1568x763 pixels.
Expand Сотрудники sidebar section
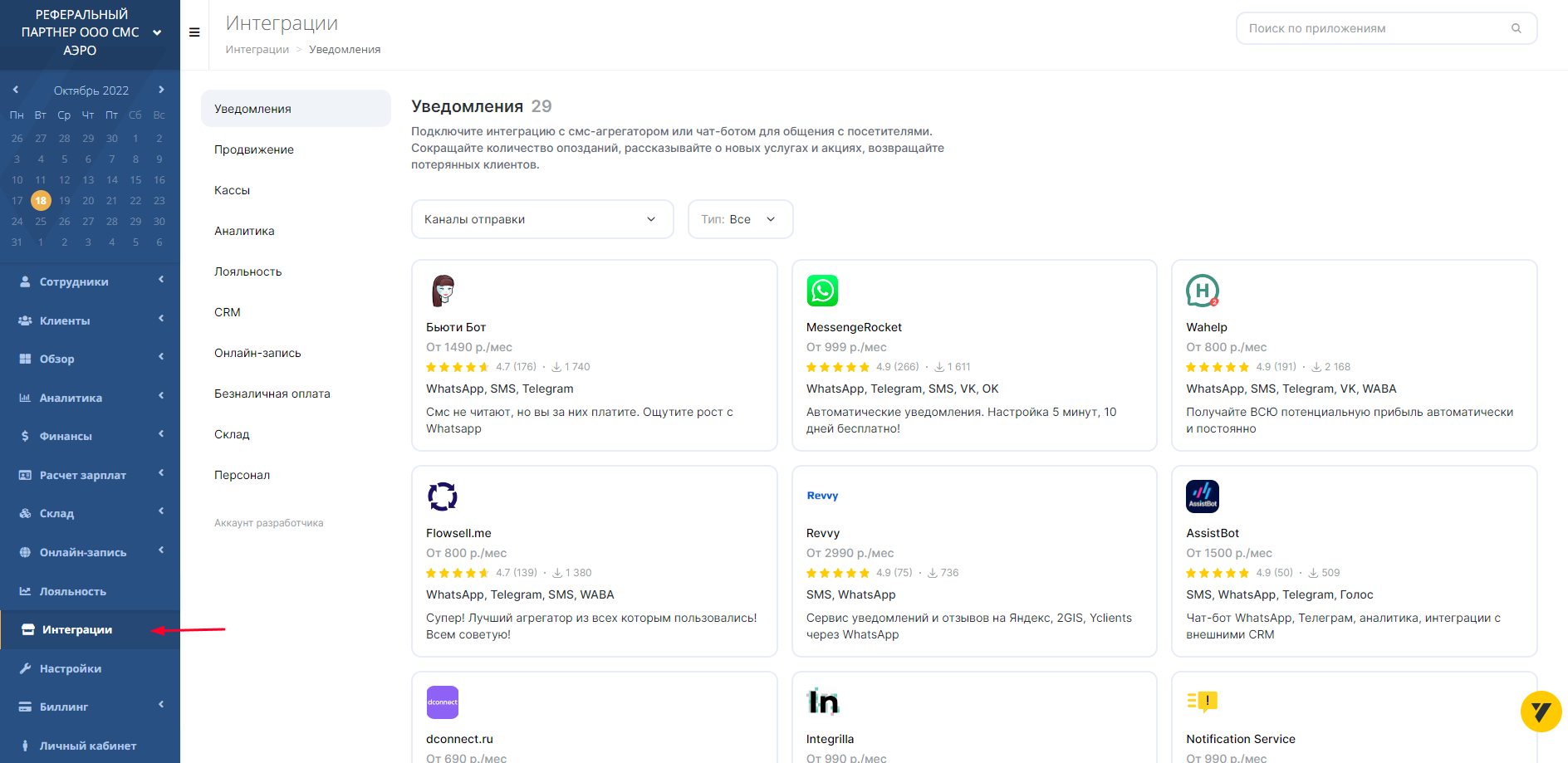(x=161, y=280)
